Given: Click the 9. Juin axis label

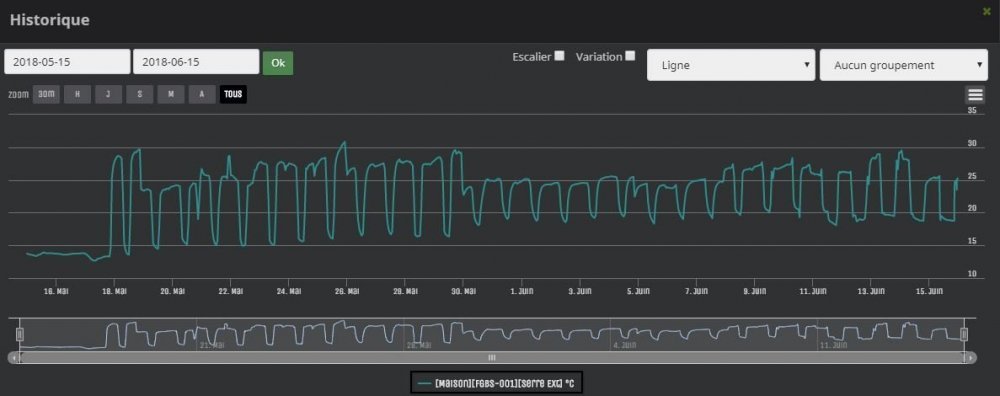Looking at the screenshot, I should 754,291.
